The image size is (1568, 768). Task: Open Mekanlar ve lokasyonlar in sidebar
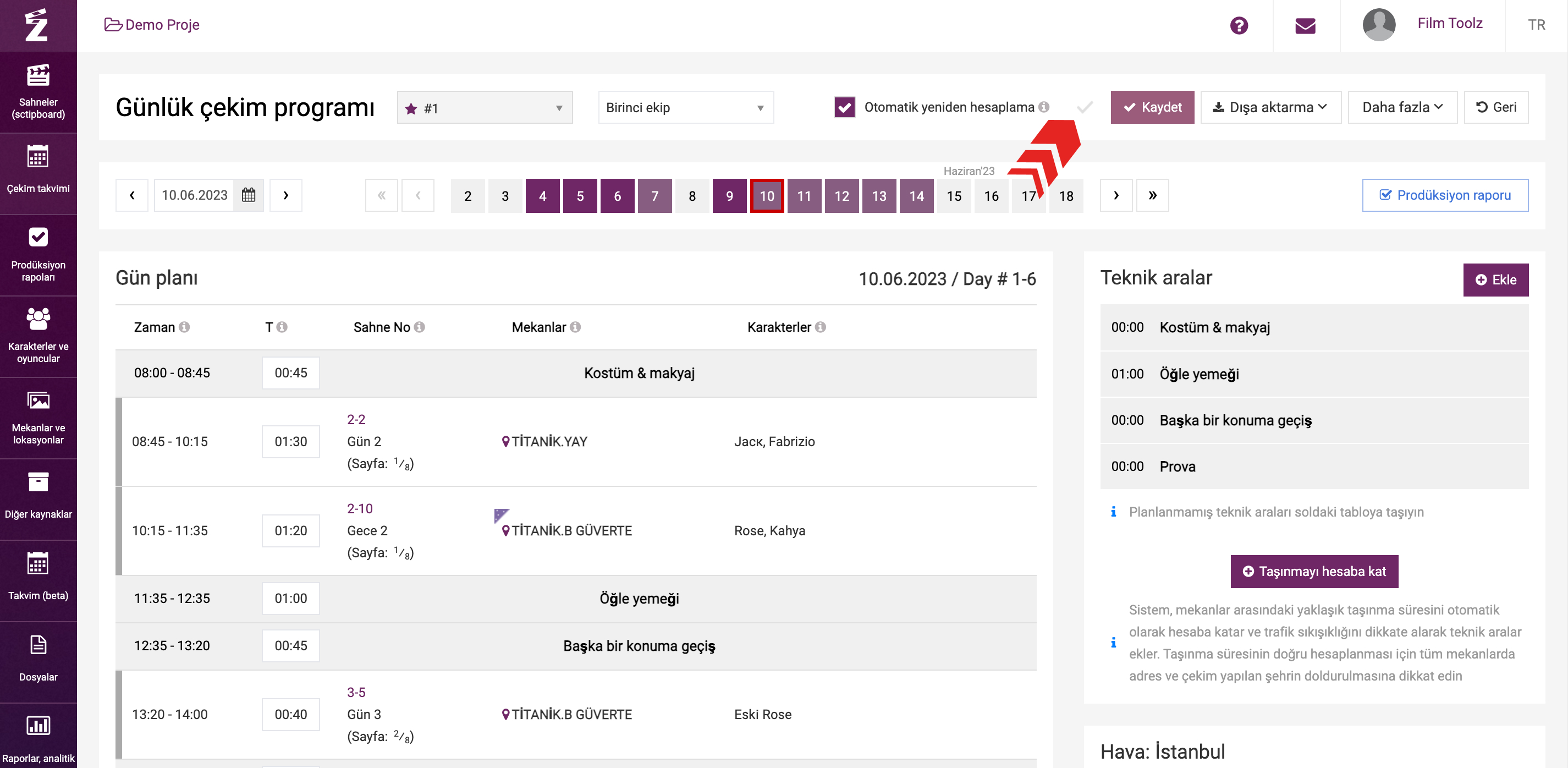pyautogui.click(x=38, y=418)
